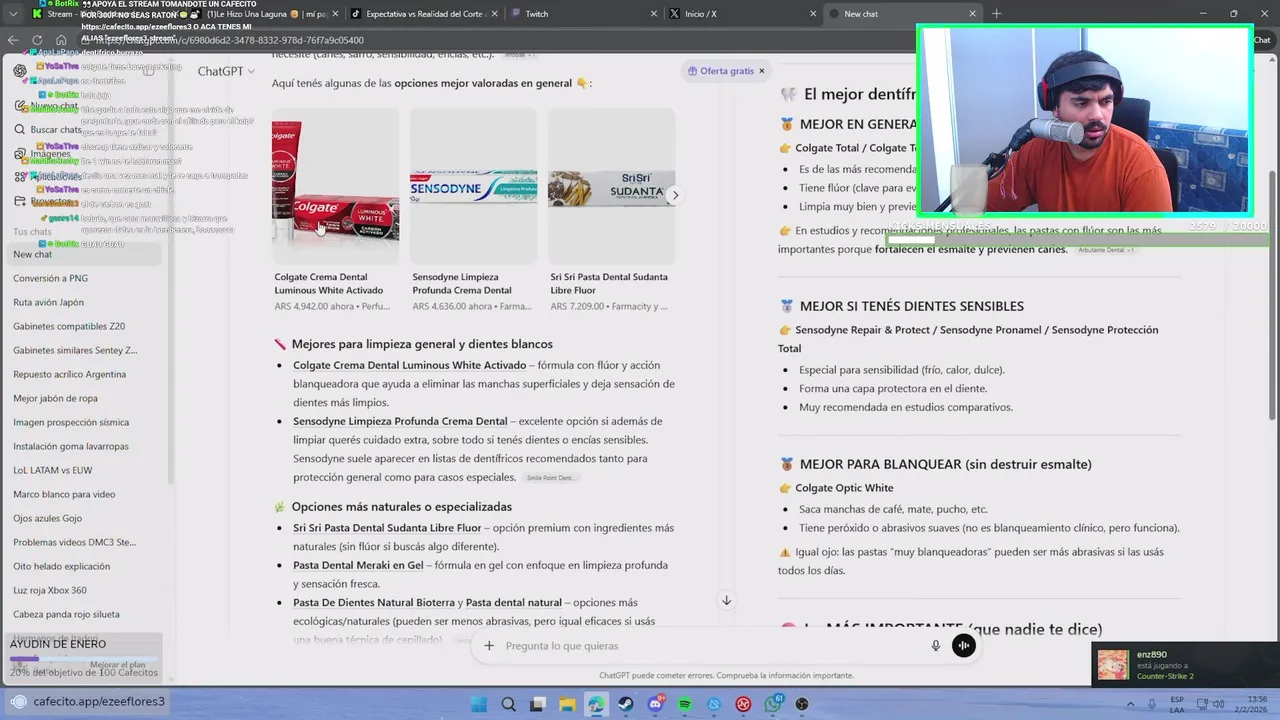Open a new browser tab

coord(996,14)
